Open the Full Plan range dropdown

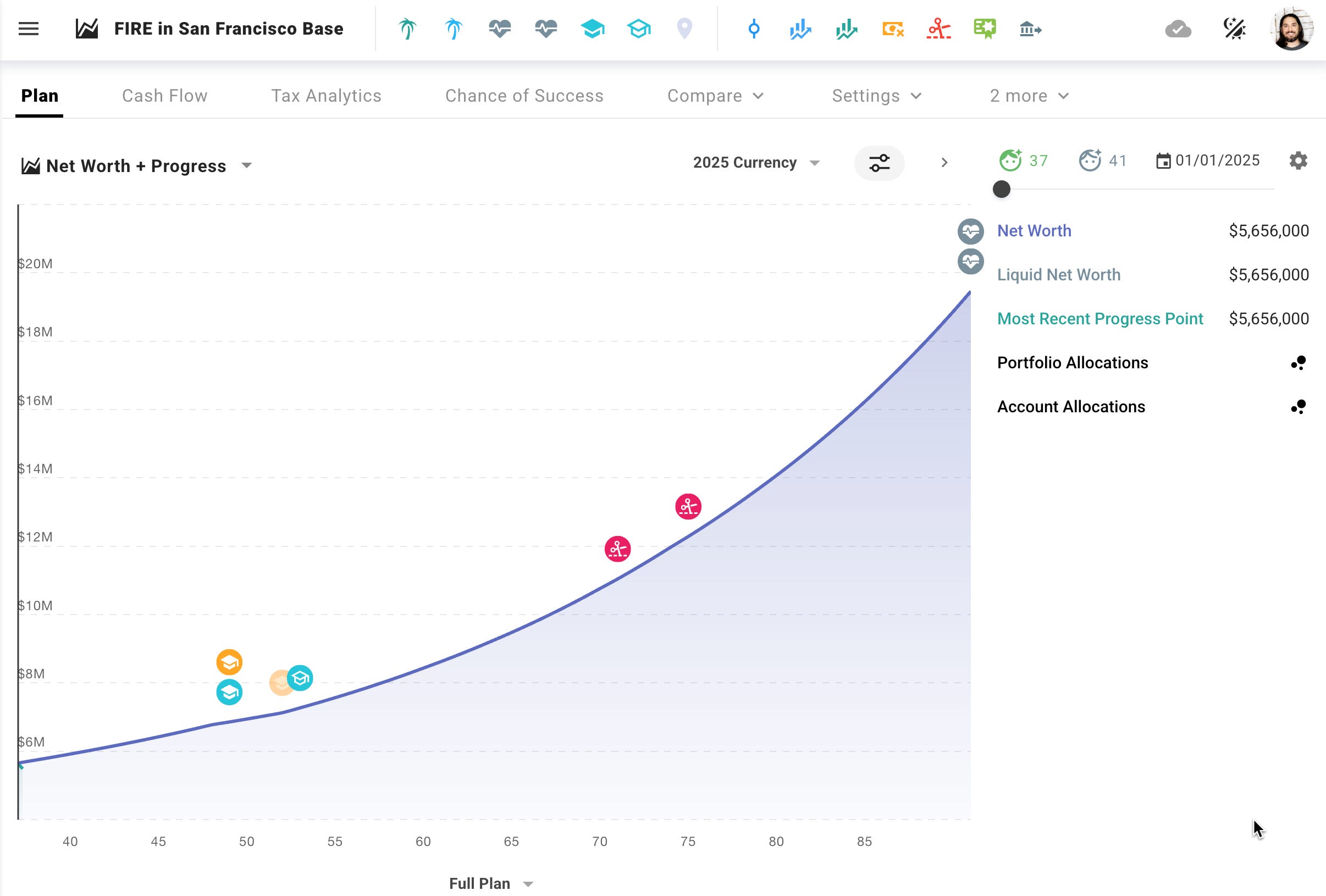491,884
